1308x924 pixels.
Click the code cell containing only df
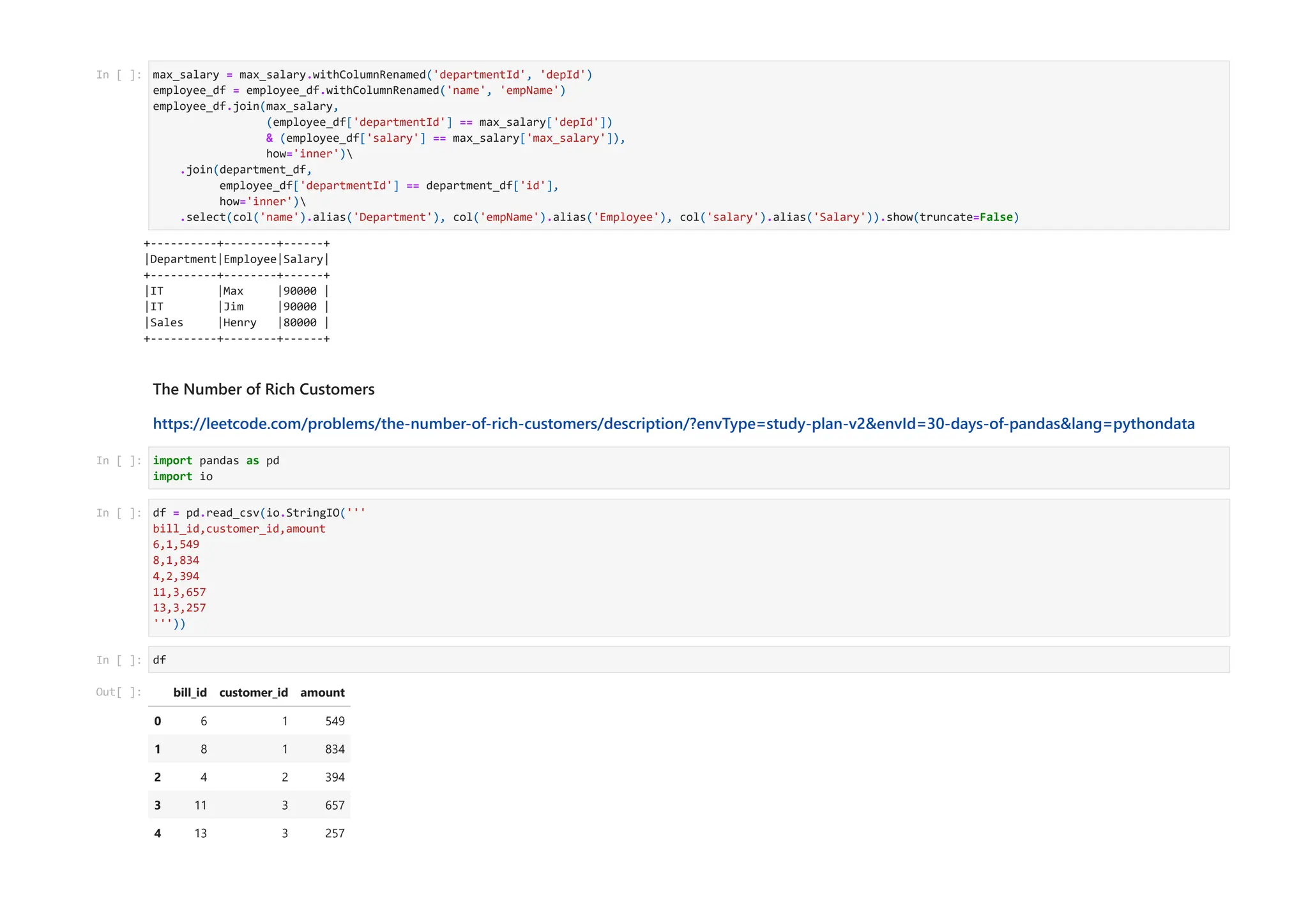688,660
